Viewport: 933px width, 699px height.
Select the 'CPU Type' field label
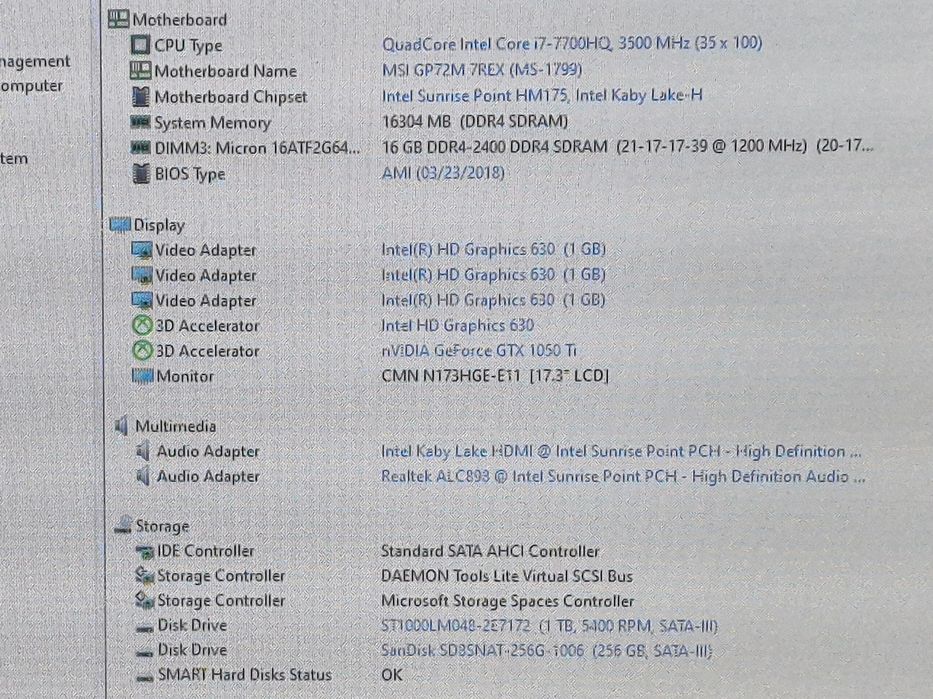click(188, 45)
